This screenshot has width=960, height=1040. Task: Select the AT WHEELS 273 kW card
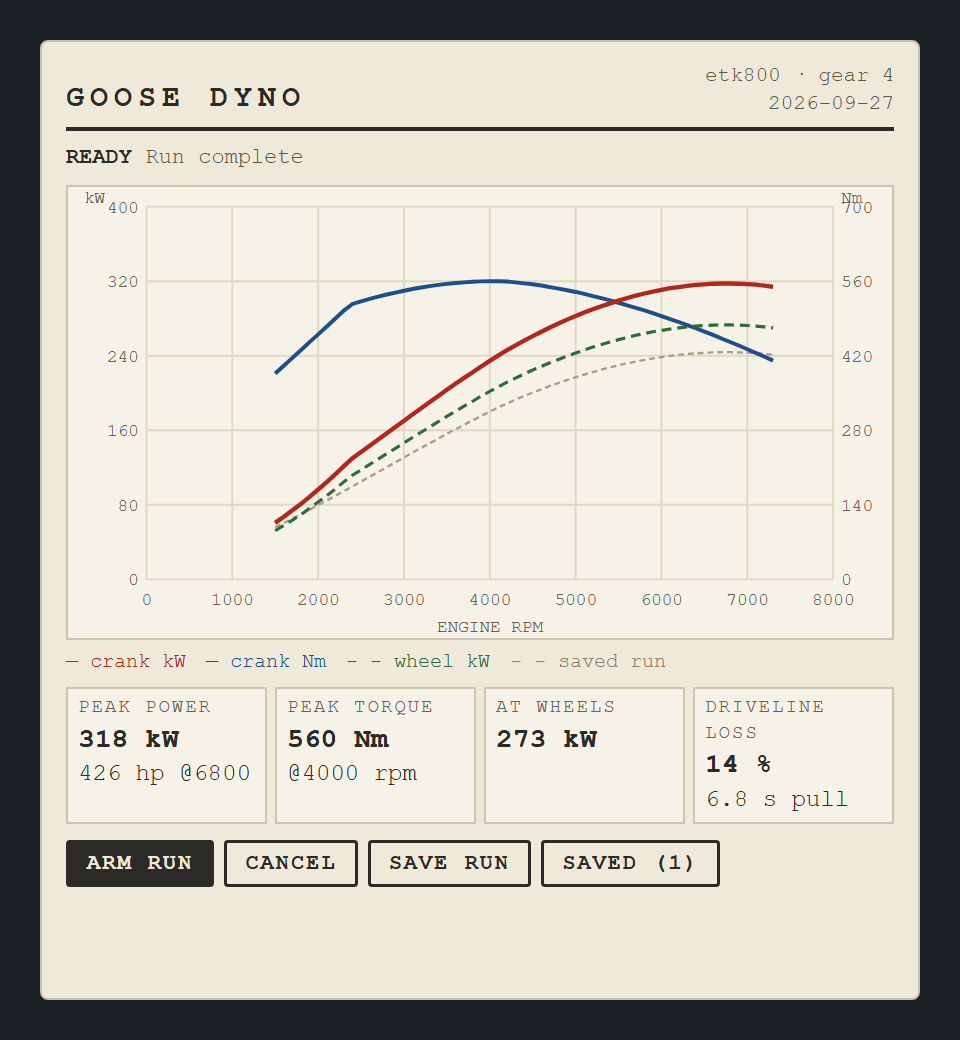click(x=584, y=755)
